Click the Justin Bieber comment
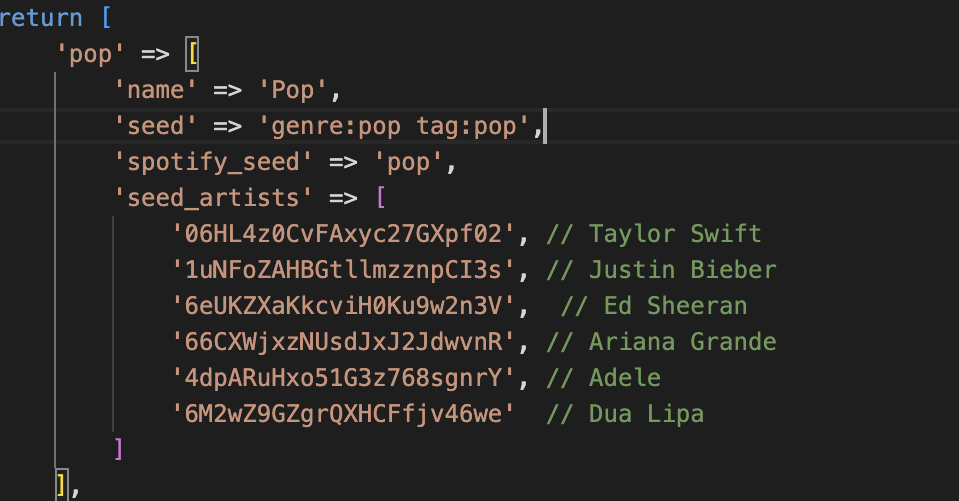Viewport: 959px width, 501px height. (661, 270)
